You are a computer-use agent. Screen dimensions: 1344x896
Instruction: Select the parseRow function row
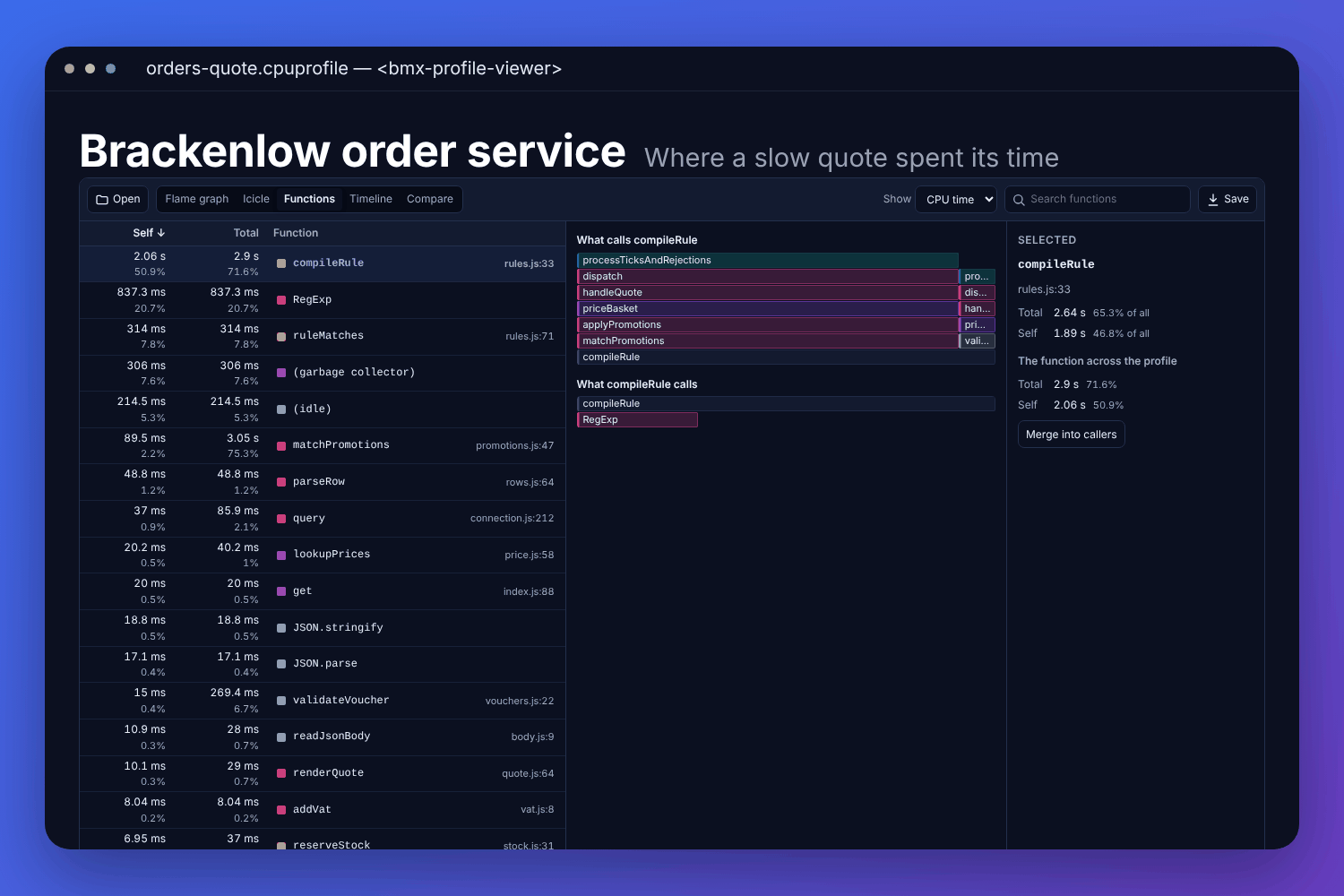click(323, 482)
